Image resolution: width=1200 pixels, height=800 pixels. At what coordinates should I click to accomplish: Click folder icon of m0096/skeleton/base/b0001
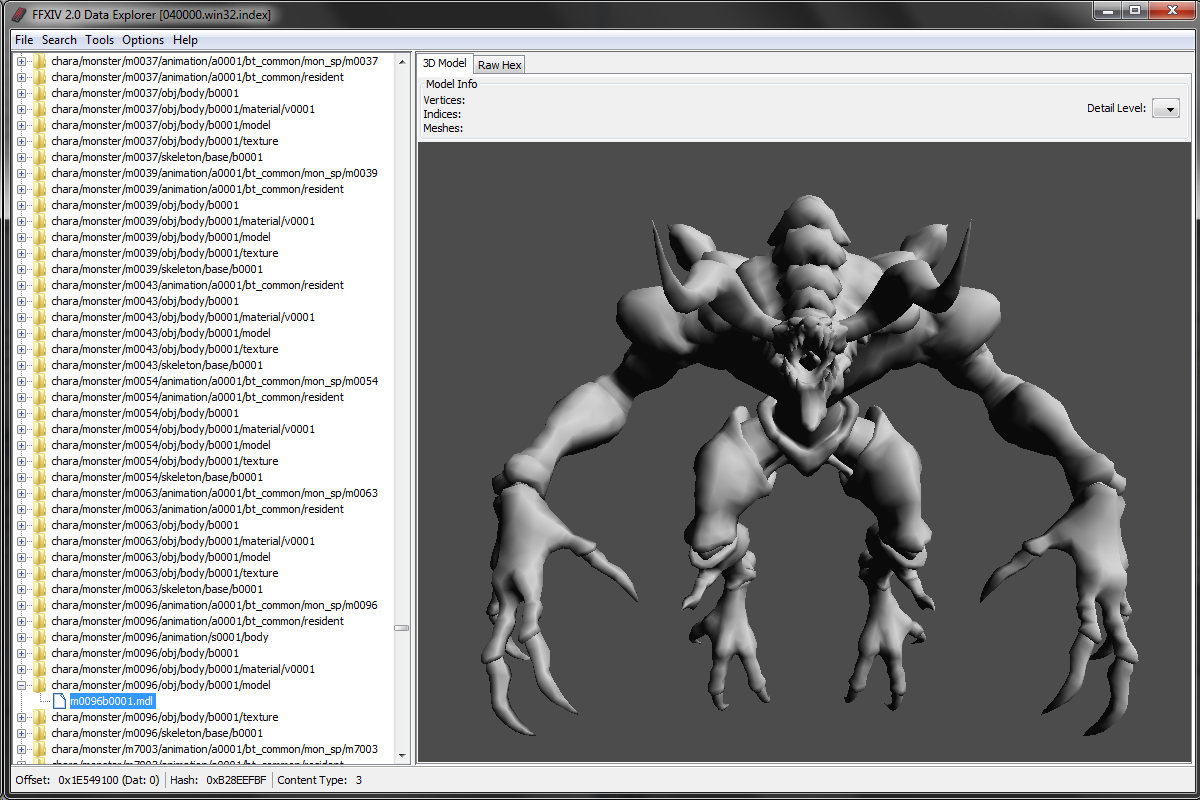(40, 733)
